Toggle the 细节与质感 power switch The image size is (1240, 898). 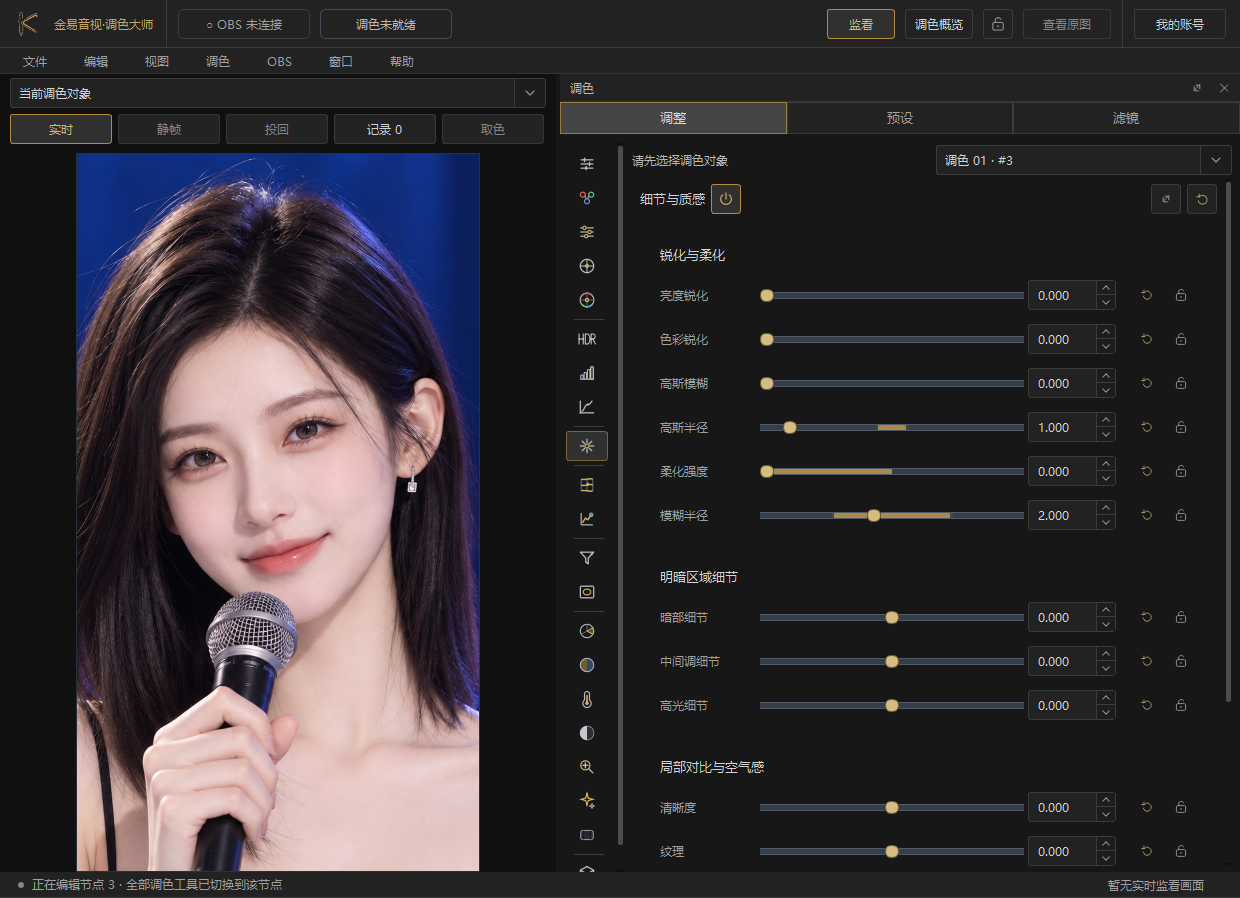726,199
